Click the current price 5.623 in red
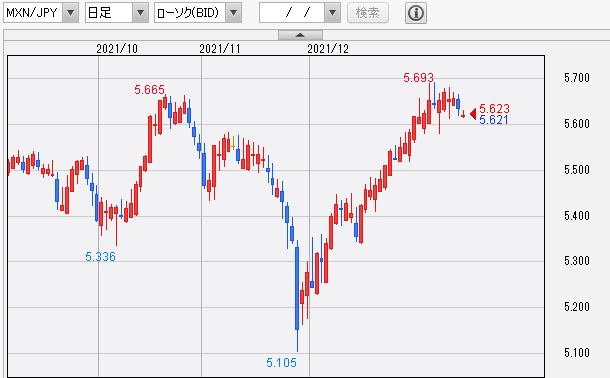The height and width of the screenshot is (378, 610). [494, 108]
